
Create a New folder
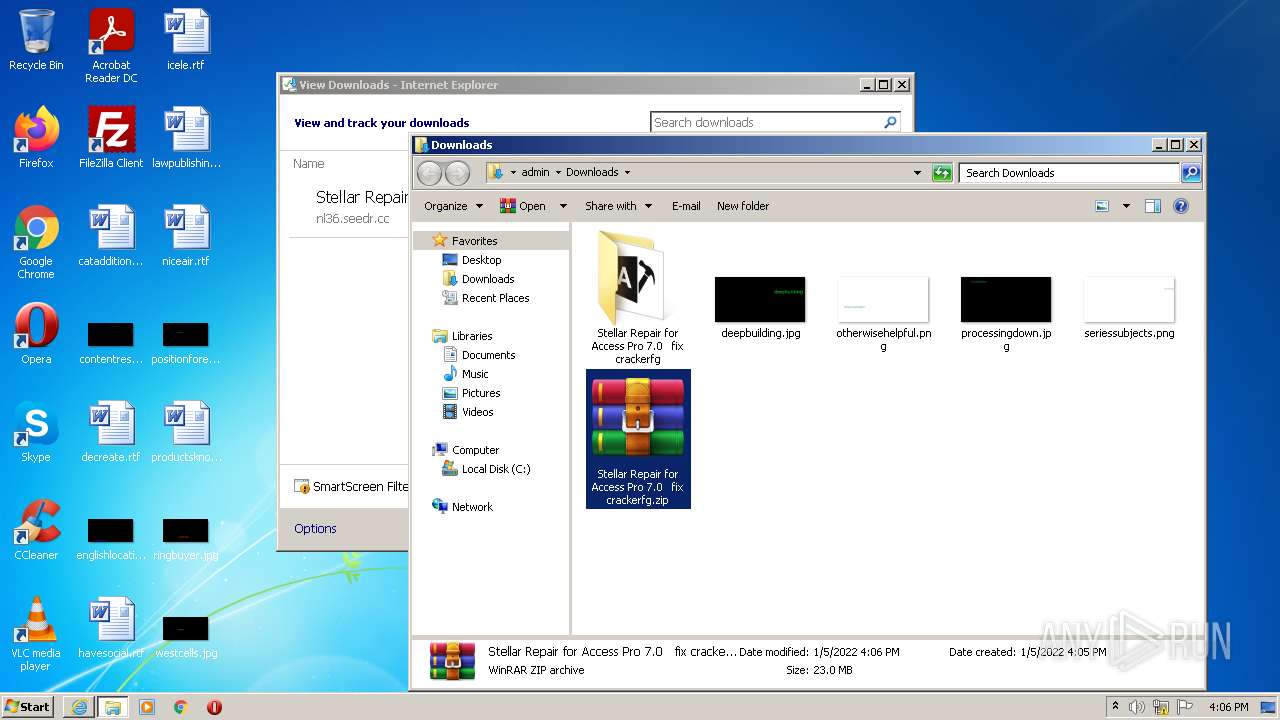(x=743, y=206)
